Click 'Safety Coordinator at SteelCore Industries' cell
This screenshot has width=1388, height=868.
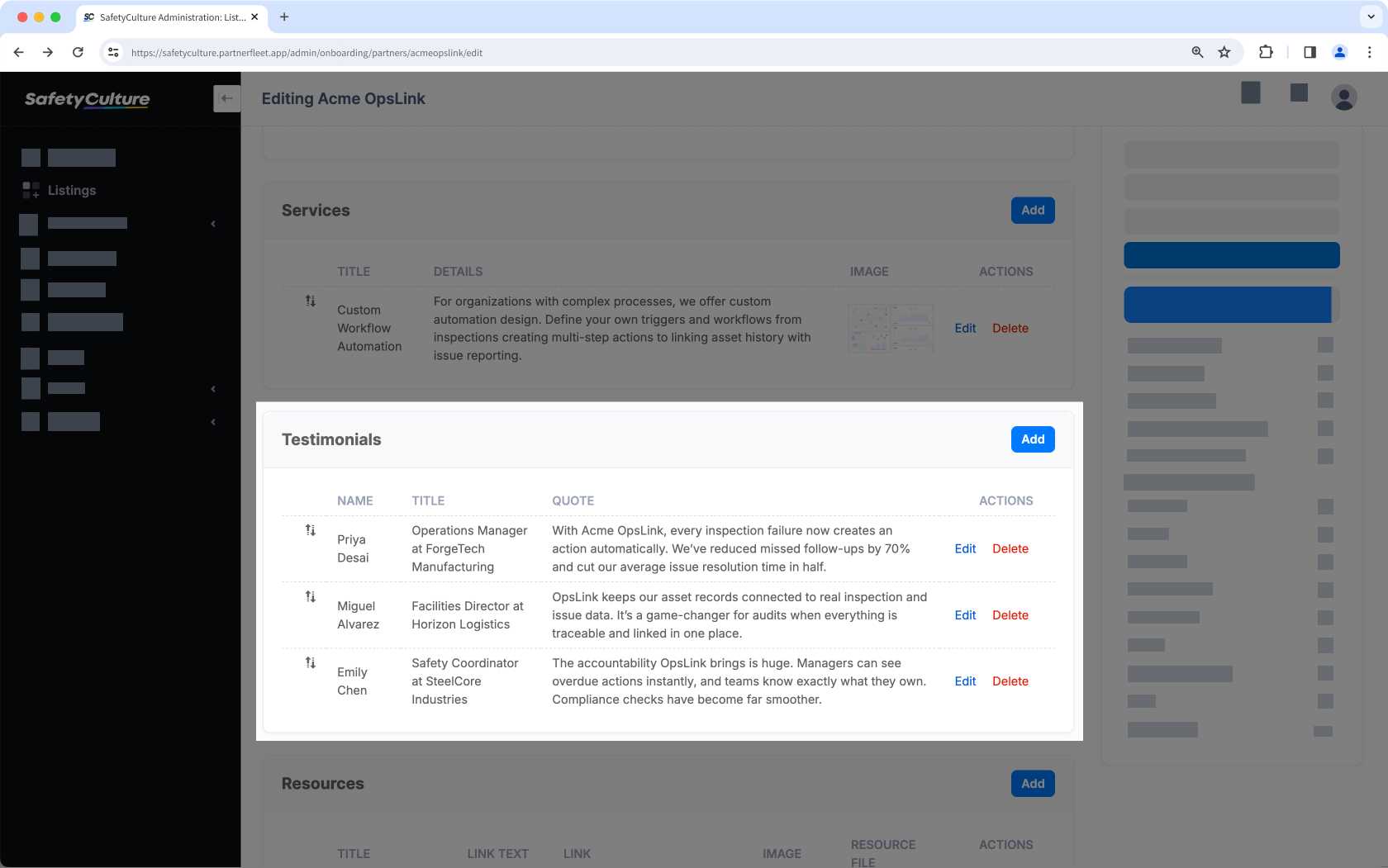465,681
